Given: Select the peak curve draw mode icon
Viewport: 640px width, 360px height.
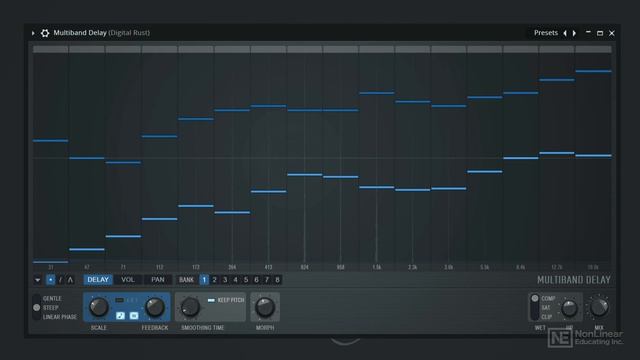Looking at the screenshot, I should click(x=70, y=280).
